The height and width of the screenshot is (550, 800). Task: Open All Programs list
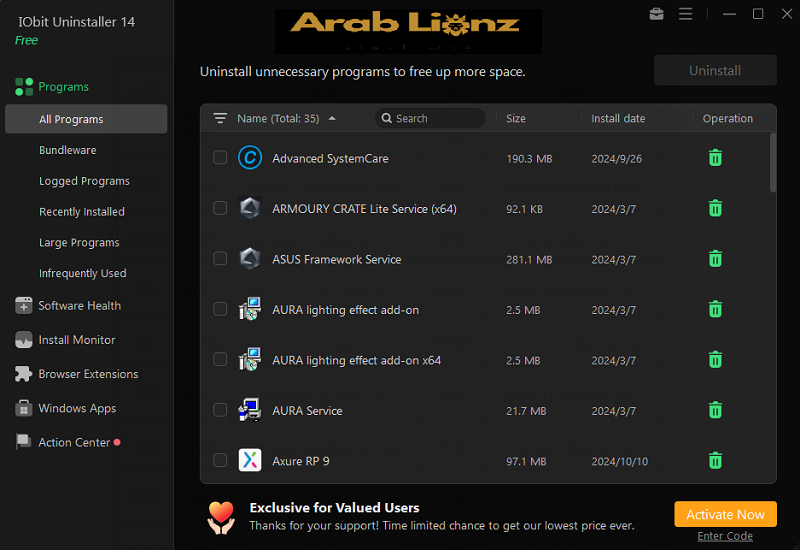[86, 119]
